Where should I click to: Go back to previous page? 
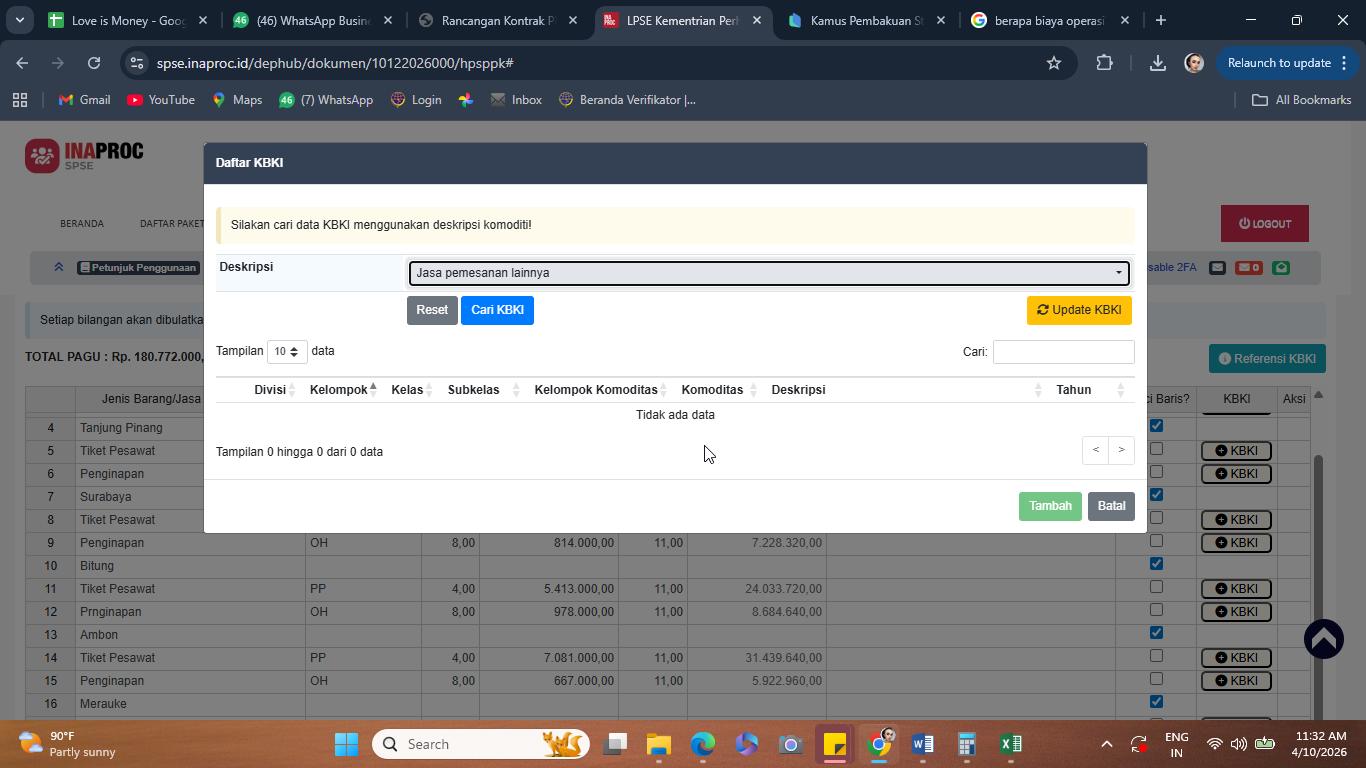point(22,63)
